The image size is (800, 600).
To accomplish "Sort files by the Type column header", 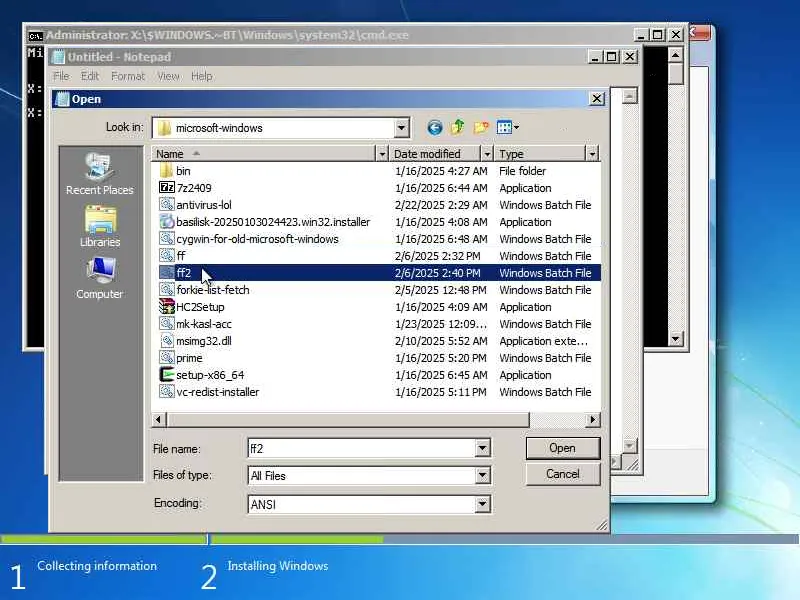I will click(540, 153).
